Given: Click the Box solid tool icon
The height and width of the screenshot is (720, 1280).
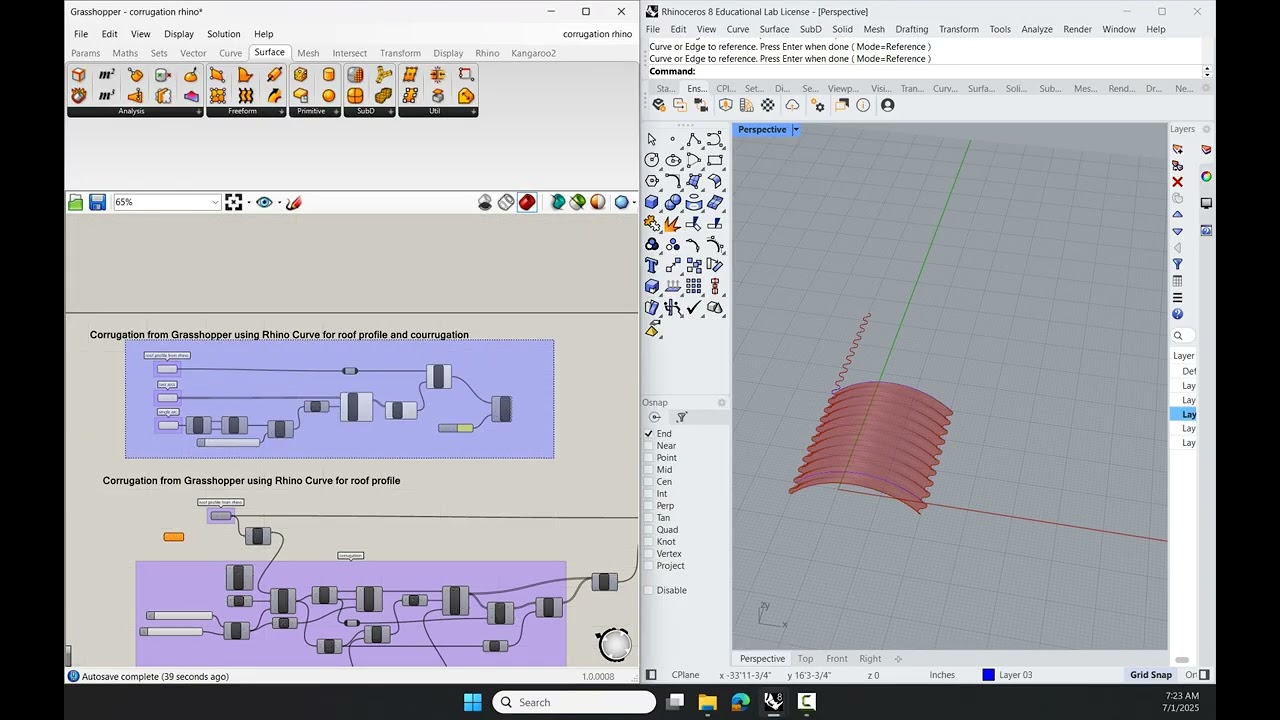Looking at the screenshot, I should click(652, 202).
